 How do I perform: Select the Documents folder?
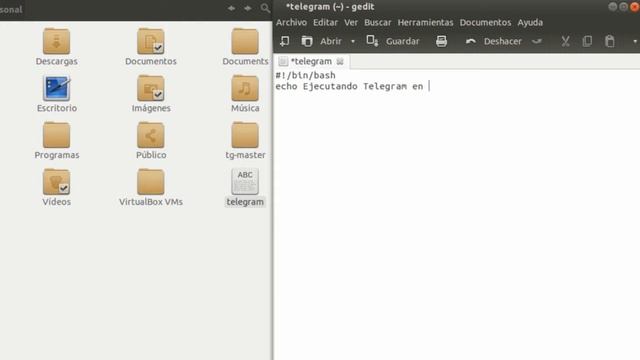tap(245, 47)
